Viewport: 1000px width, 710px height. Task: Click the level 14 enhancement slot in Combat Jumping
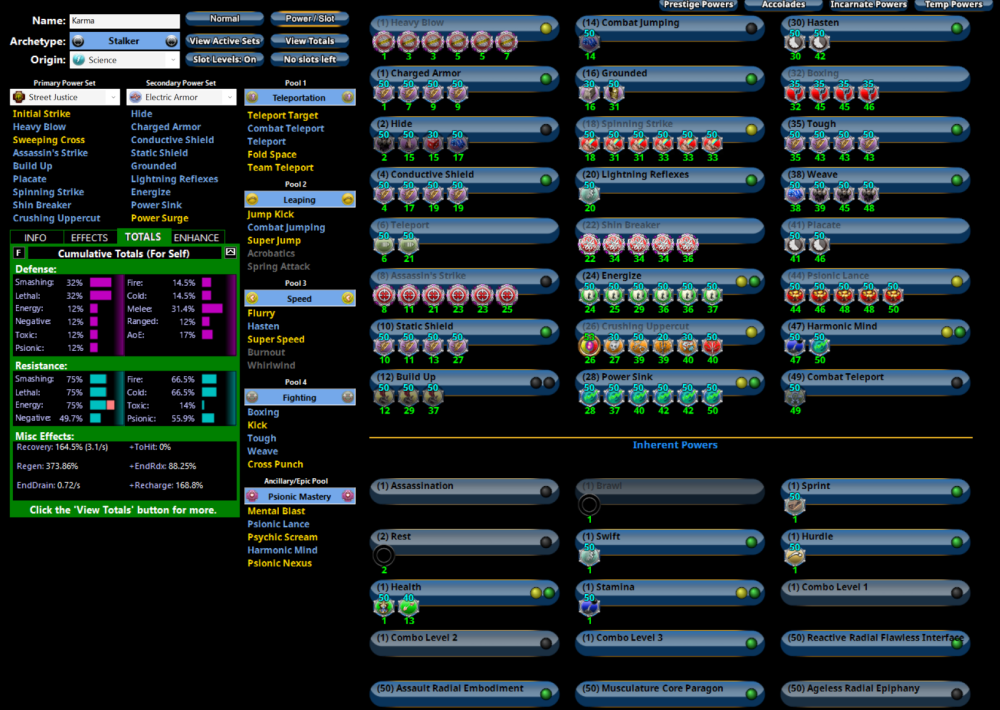(x=590, y=41)
